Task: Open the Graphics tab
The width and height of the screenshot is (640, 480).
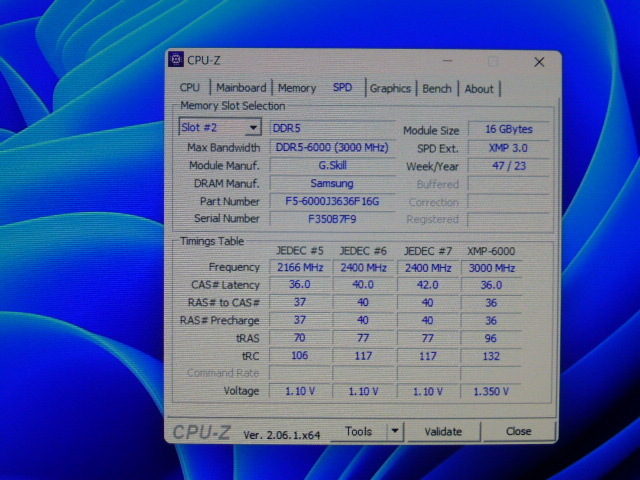Action: point(390,89)
